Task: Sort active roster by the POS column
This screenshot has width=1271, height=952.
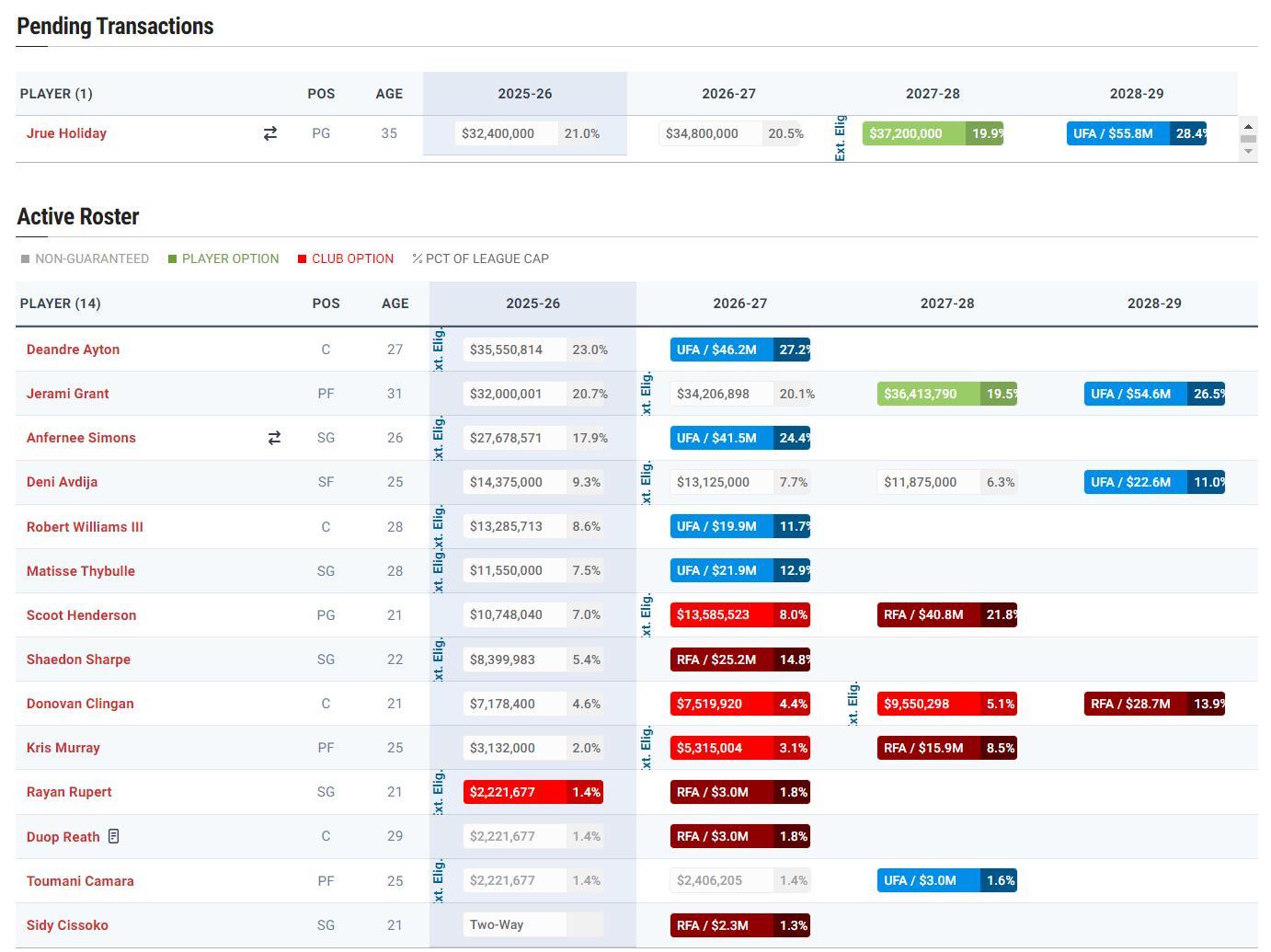Action: (x=326, y=304)
